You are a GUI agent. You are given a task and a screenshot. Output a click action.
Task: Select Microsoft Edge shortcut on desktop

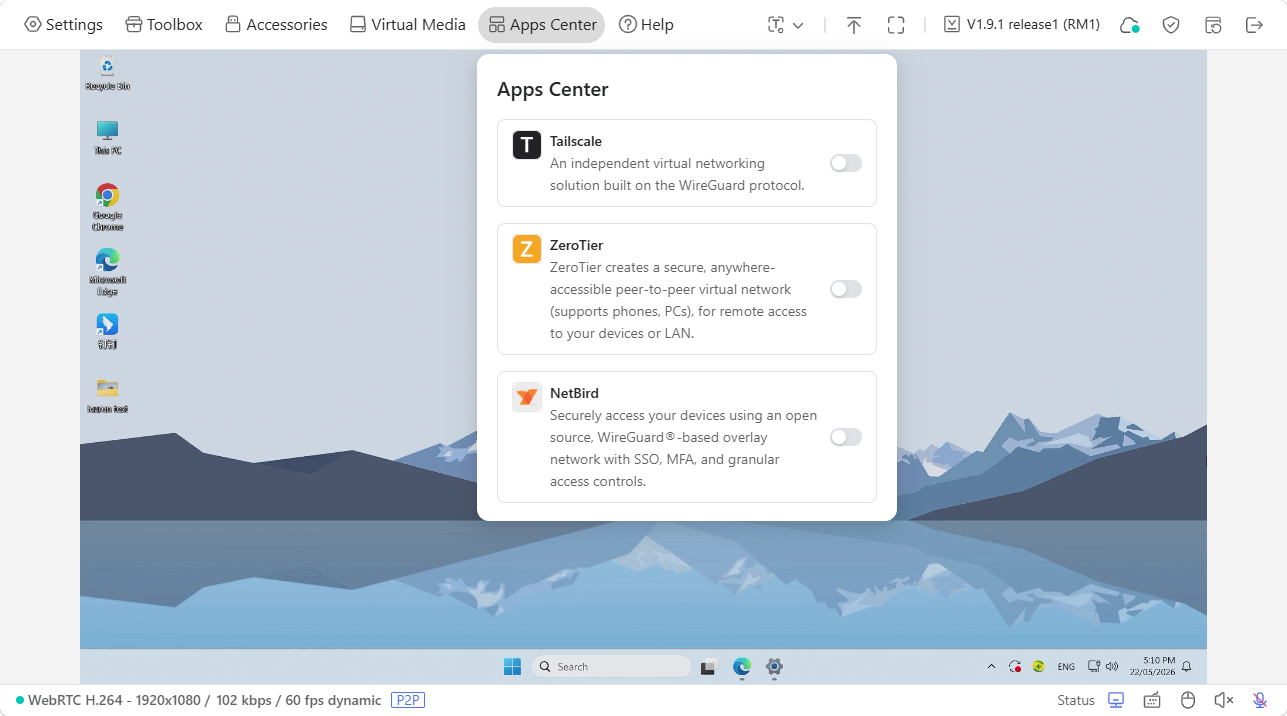click(107, 272)
